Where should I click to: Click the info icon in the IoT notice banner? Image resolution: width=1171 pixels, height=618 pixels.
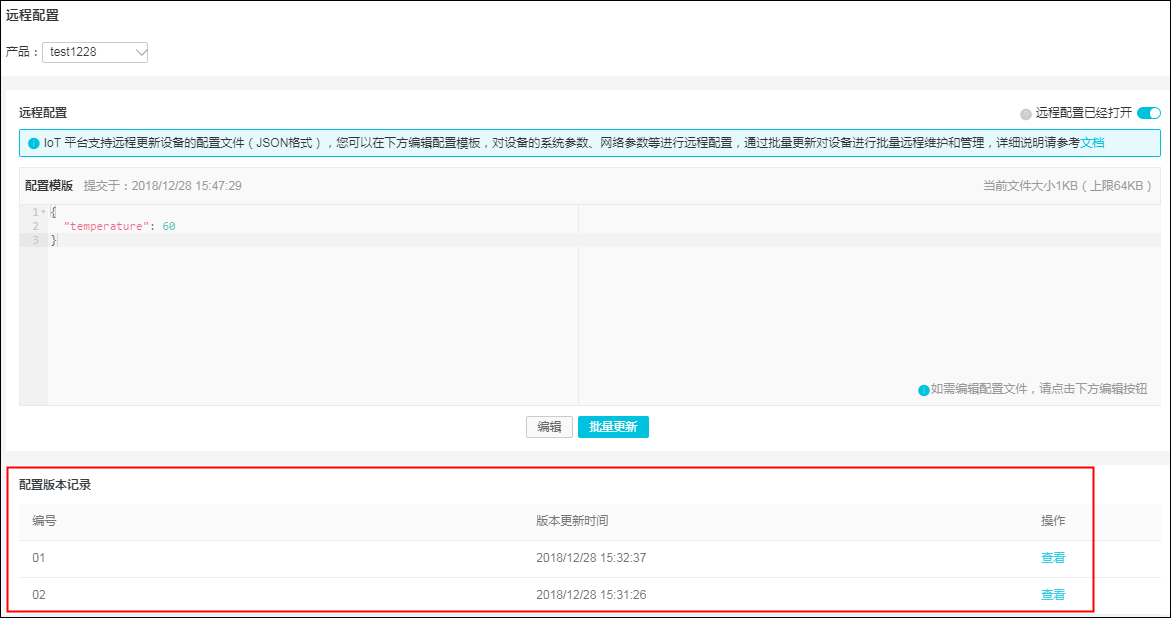tap(34, 143)
